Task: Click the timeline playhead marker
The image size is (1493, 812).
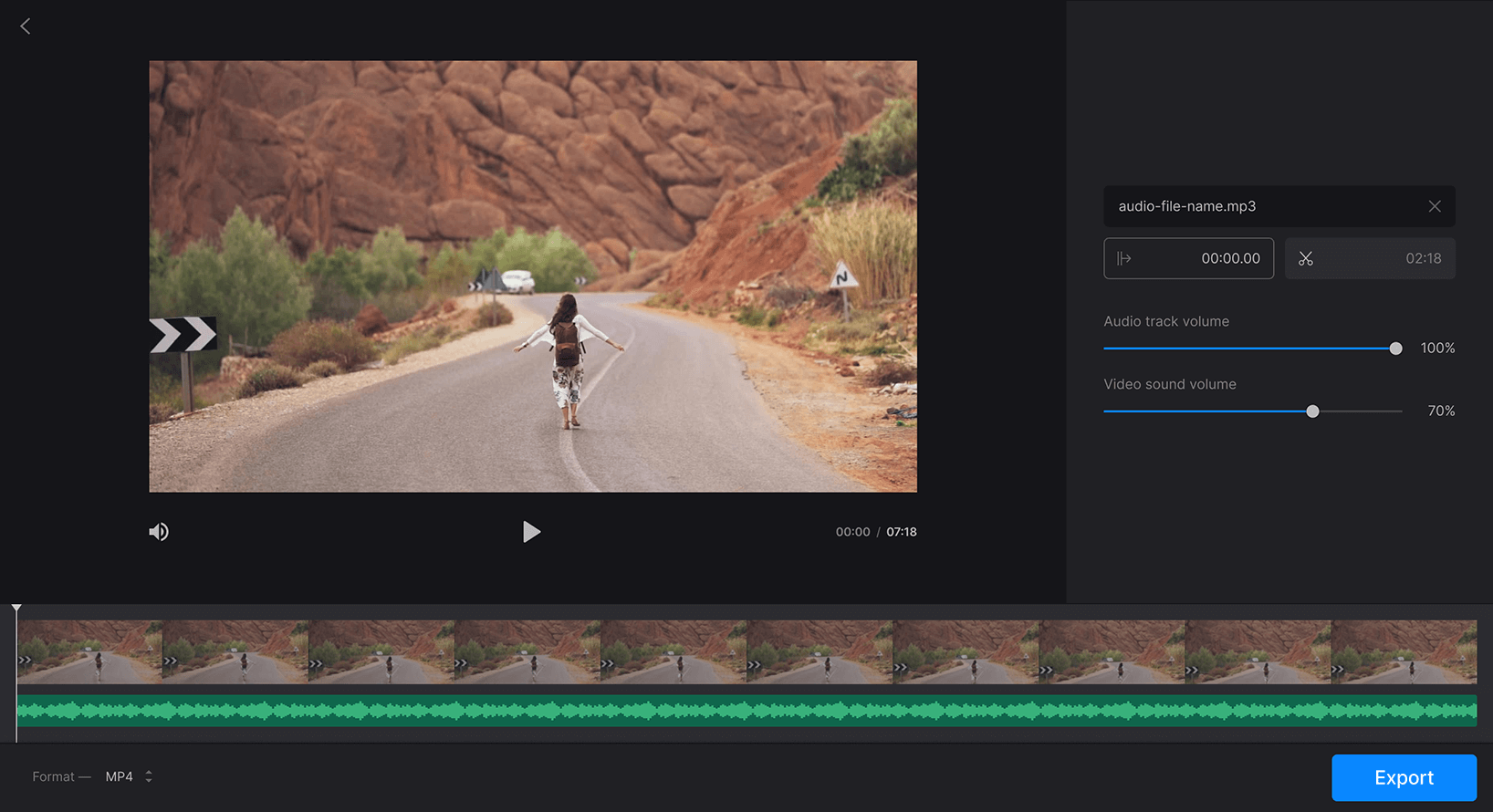Action: pyautogui.click(x=16, y=609)
